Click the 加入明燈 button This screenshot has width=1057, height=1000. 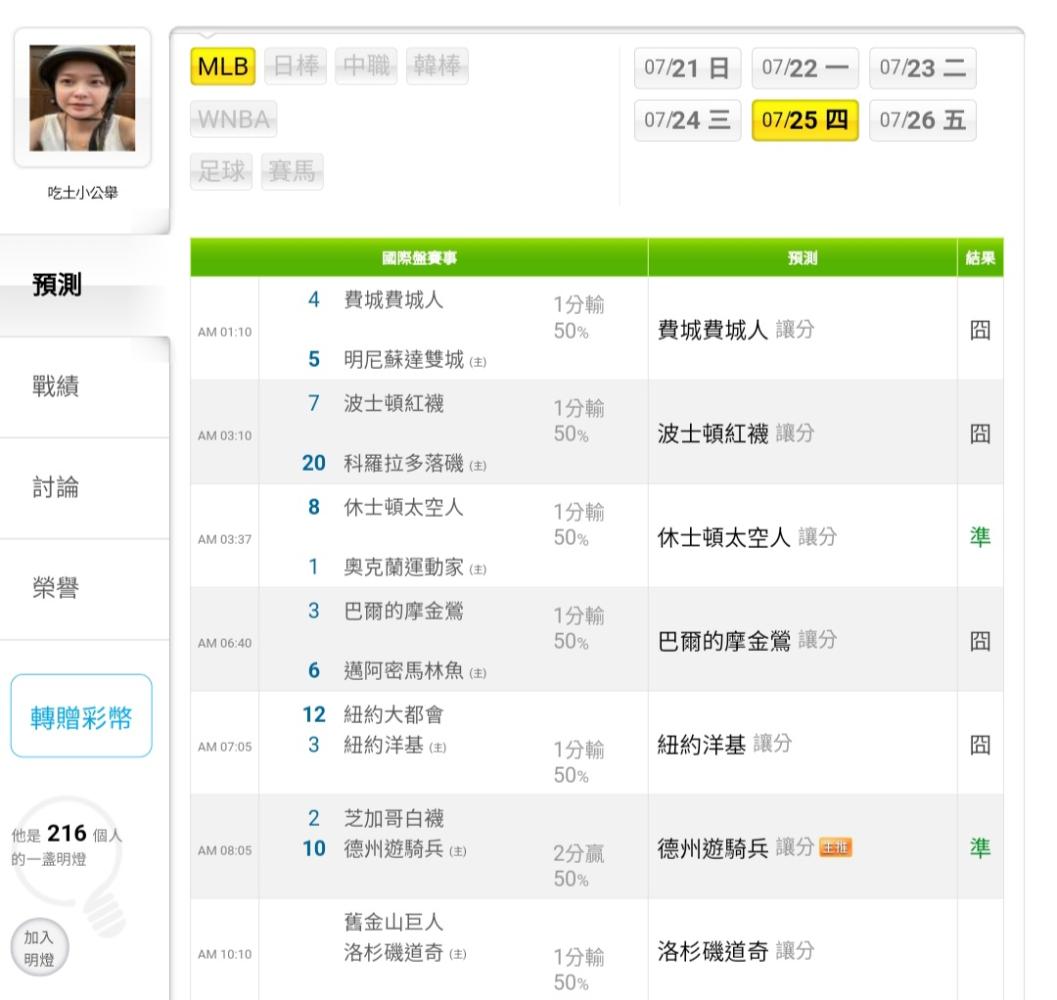40,947
